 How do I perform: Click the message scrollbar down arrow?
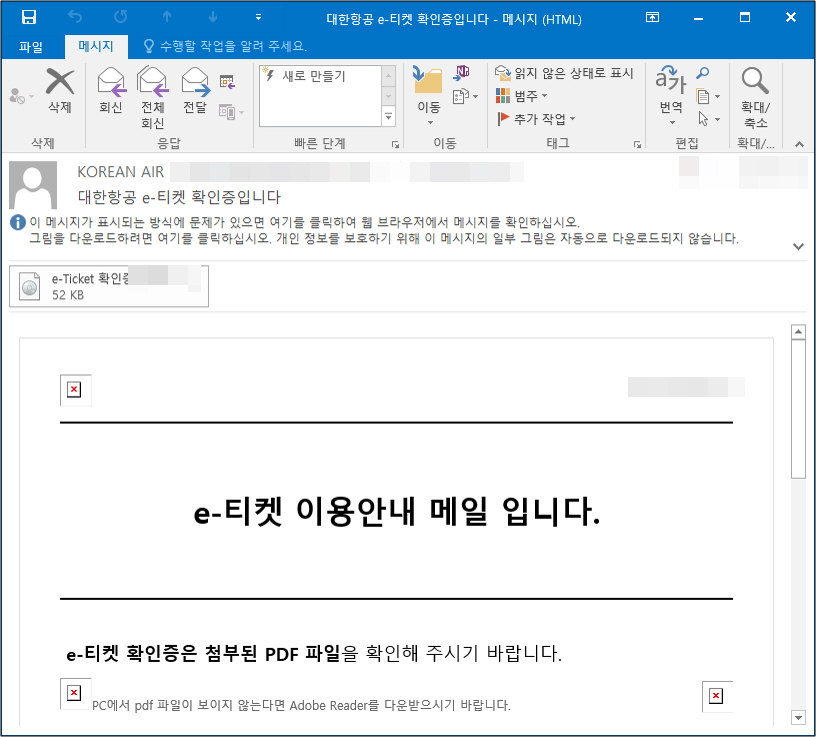pyautogui.click(x=798, y=717)
